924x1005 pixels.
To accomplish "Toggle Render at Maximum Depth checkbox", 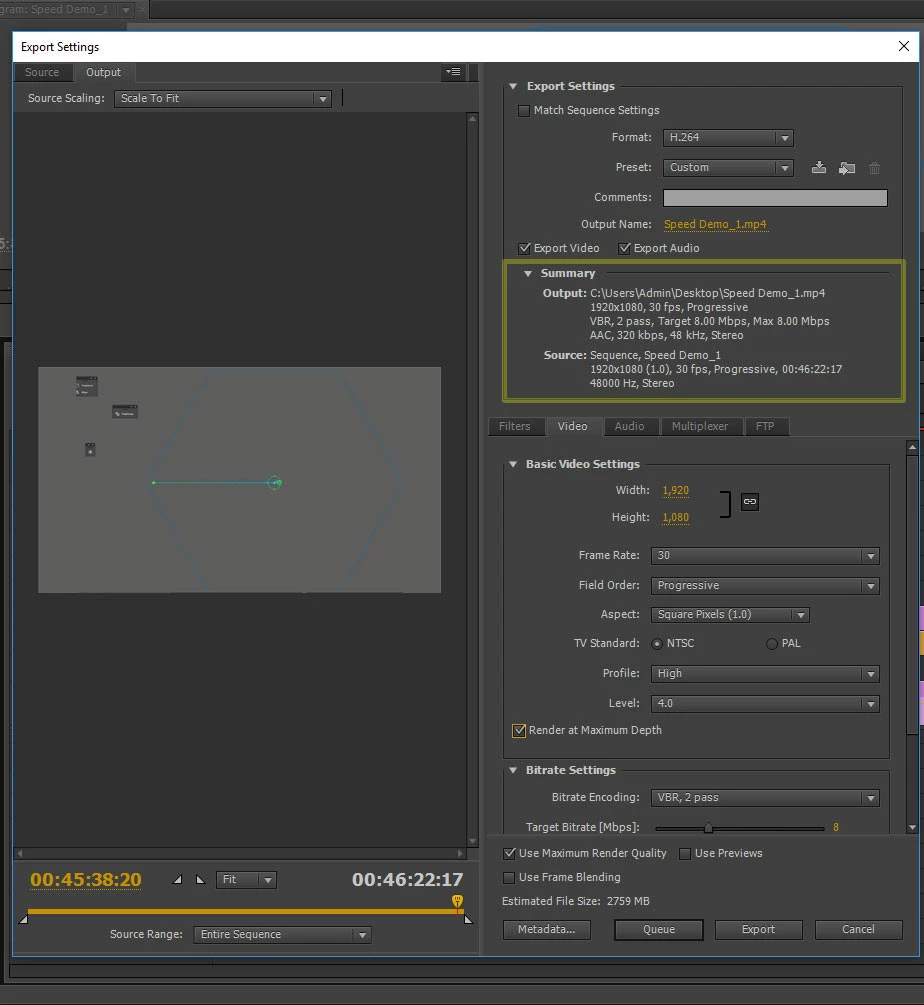I will 518,731.
